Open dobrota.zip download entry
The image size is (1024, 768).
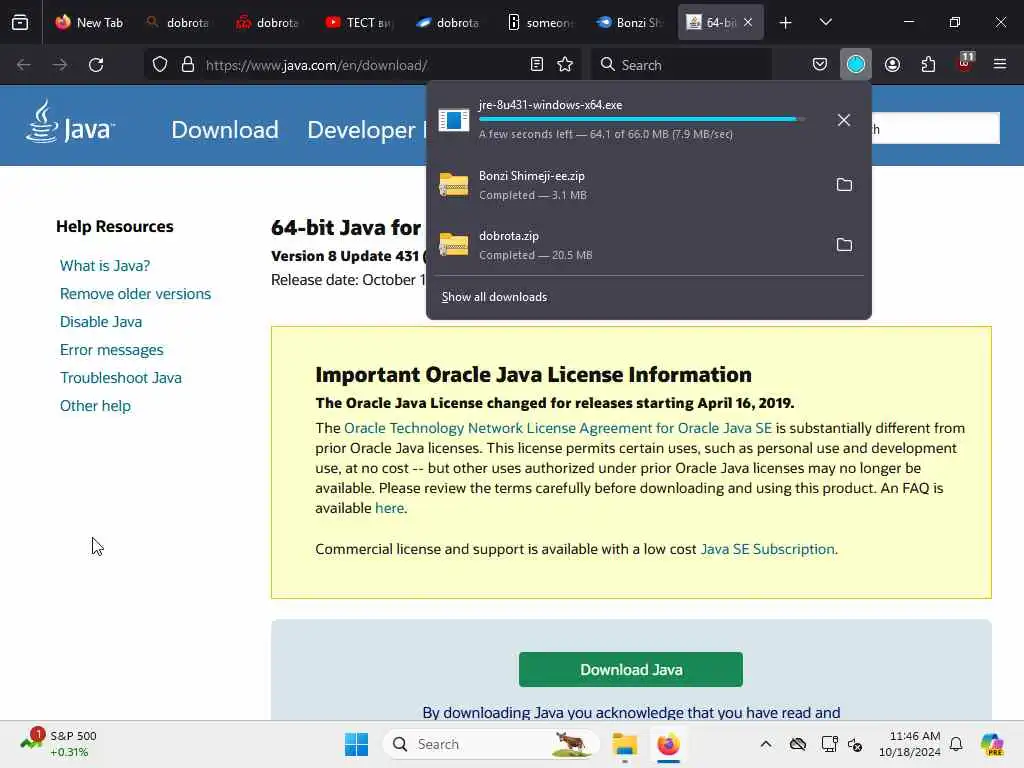(x=627, y=245)
